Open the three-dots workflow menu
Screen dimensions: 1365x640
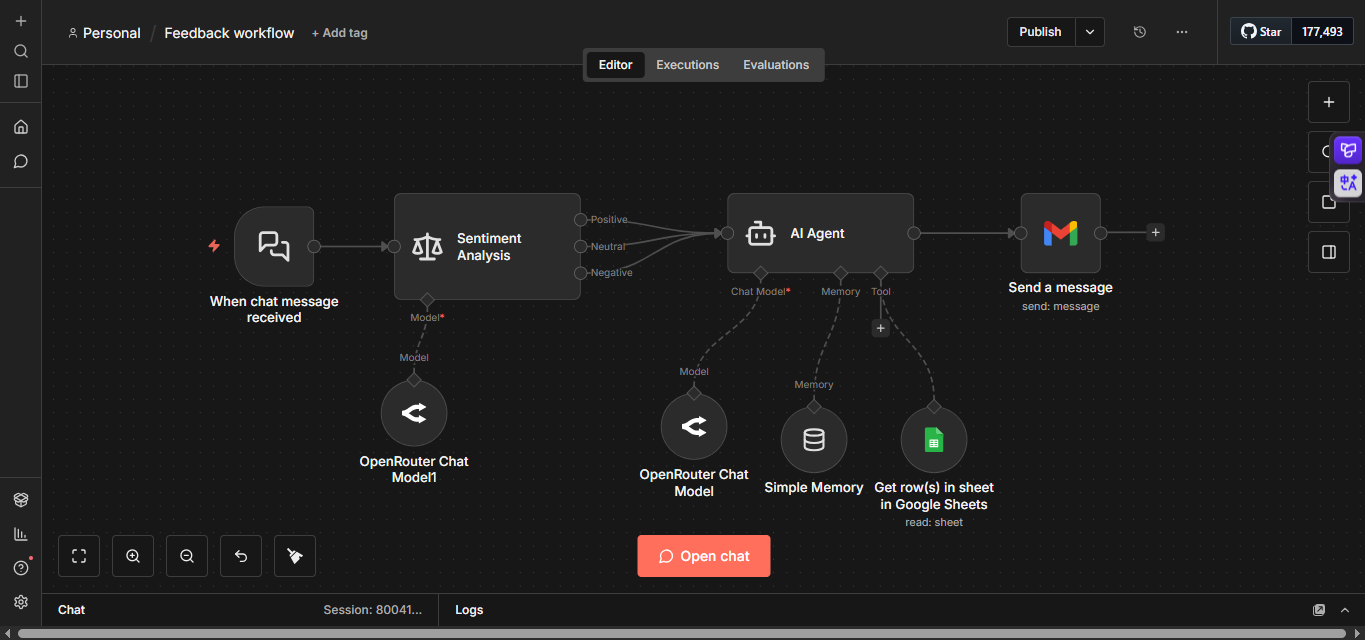1182,32
